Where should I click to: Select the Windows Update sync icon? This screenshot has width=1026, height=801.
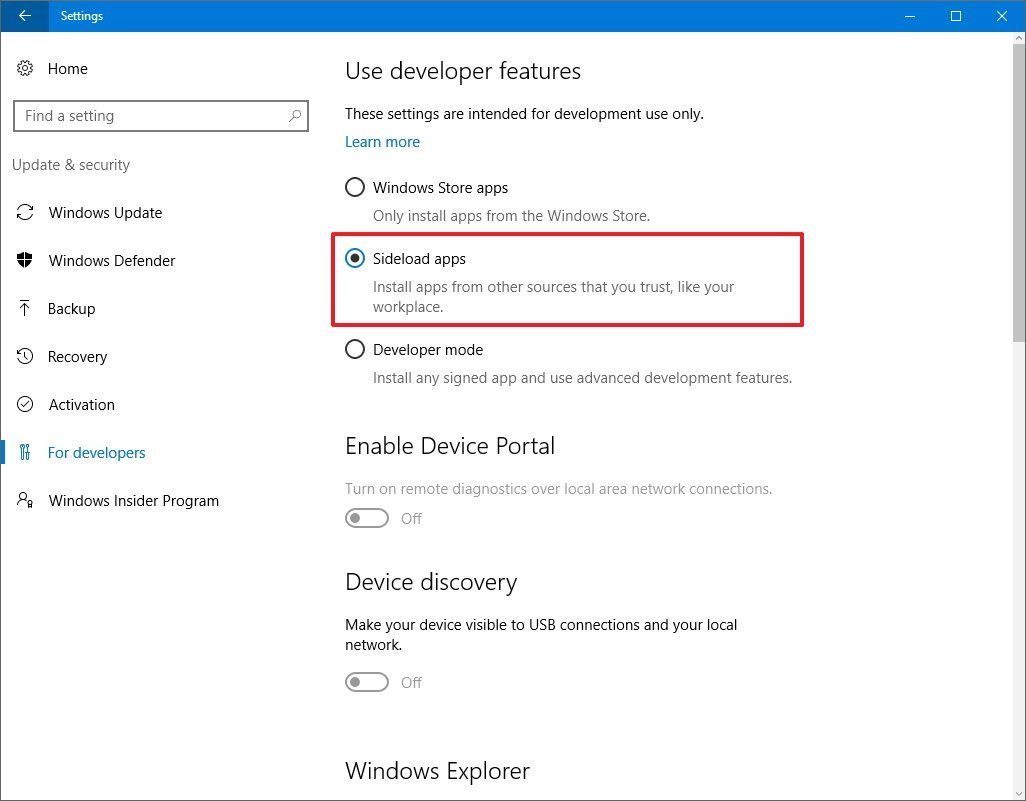click(25, 212)
